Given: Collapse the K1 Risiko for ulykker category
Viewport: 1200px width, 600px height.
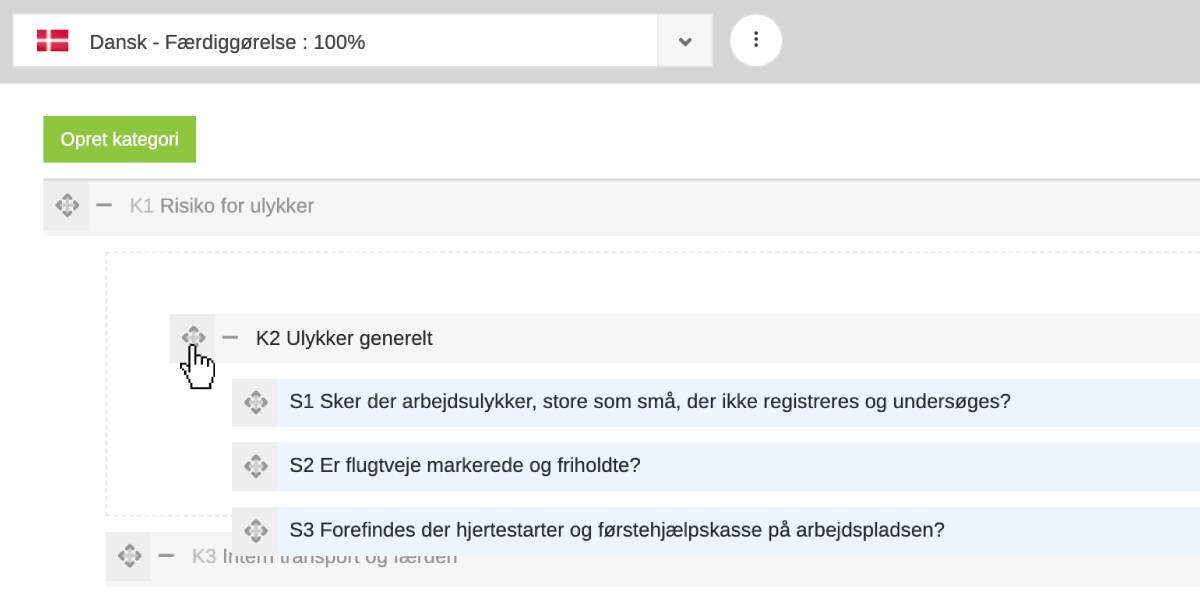Looking at the screenshot, I should pyautogui.click(x=104, y=206).
